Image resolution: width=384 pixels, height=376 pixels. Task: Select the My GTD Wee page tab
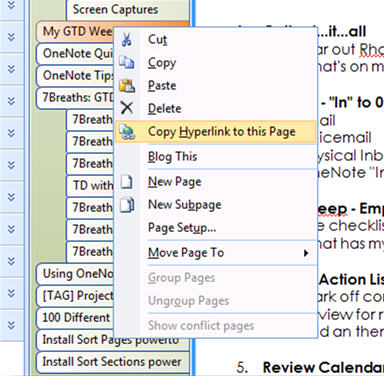tap(75, 32)
